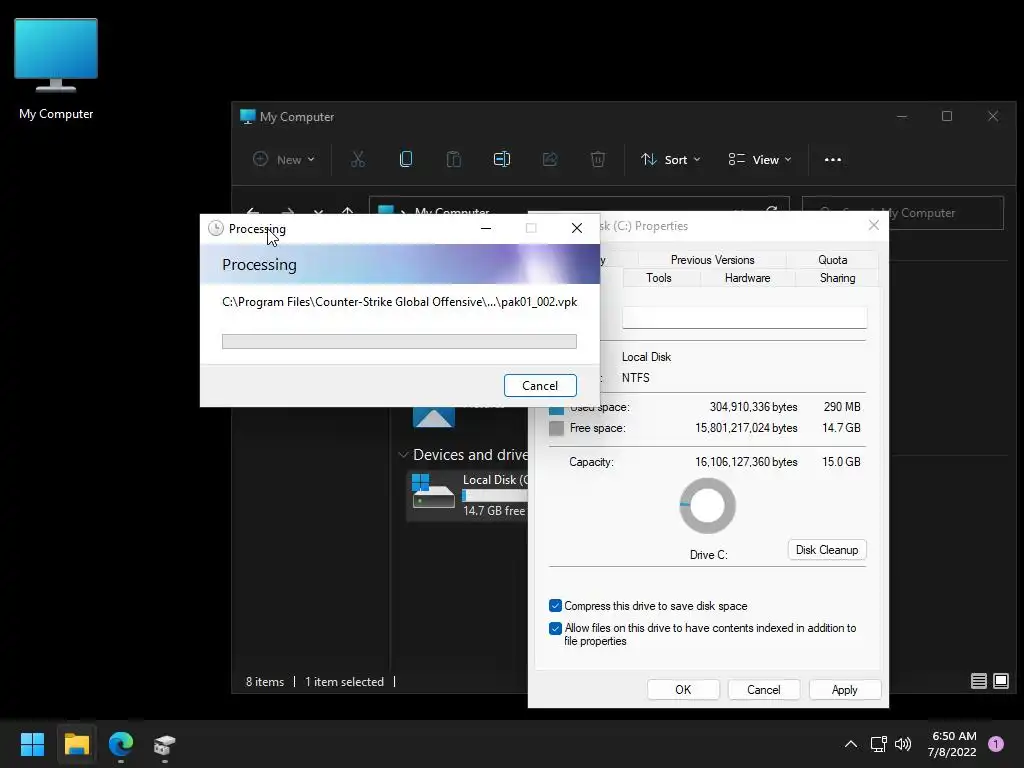
Task: Close the Local Disk Properties dialog
Action: point(874,225)
